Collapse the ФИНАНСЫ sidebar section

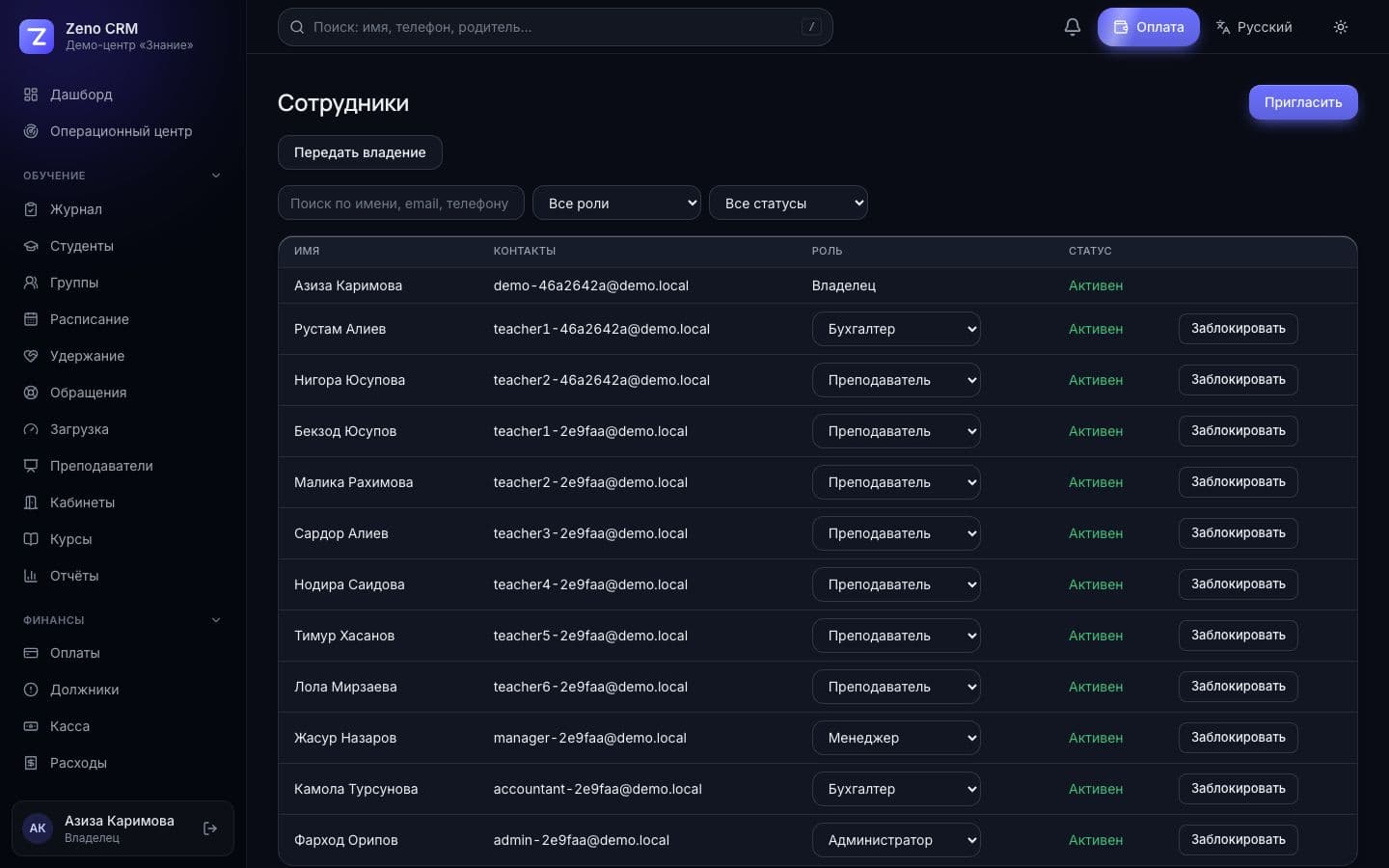pyautogui.click(x=216, y=620)
